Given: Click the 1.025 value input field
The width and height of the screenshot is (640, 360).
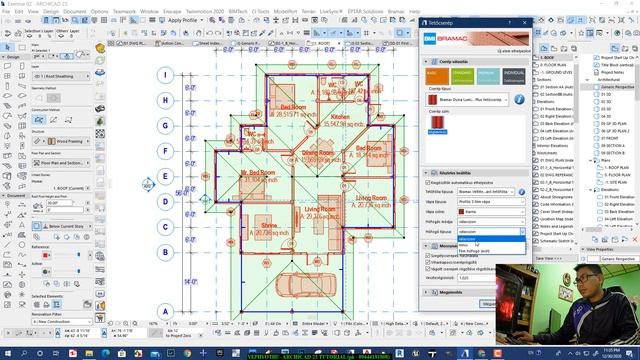Looking at the screenshot, I should (476, 278).
